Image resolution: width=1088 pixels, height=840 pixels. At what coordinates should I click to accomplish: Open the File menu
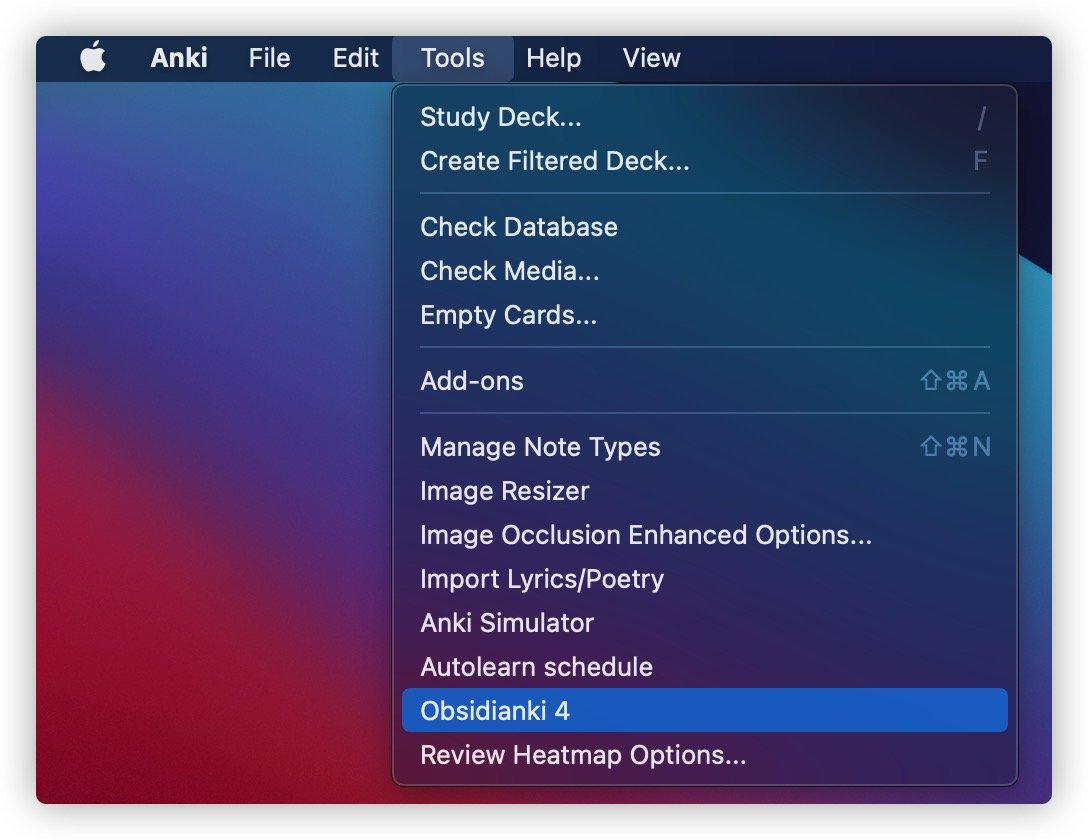[x=269, y=58]
